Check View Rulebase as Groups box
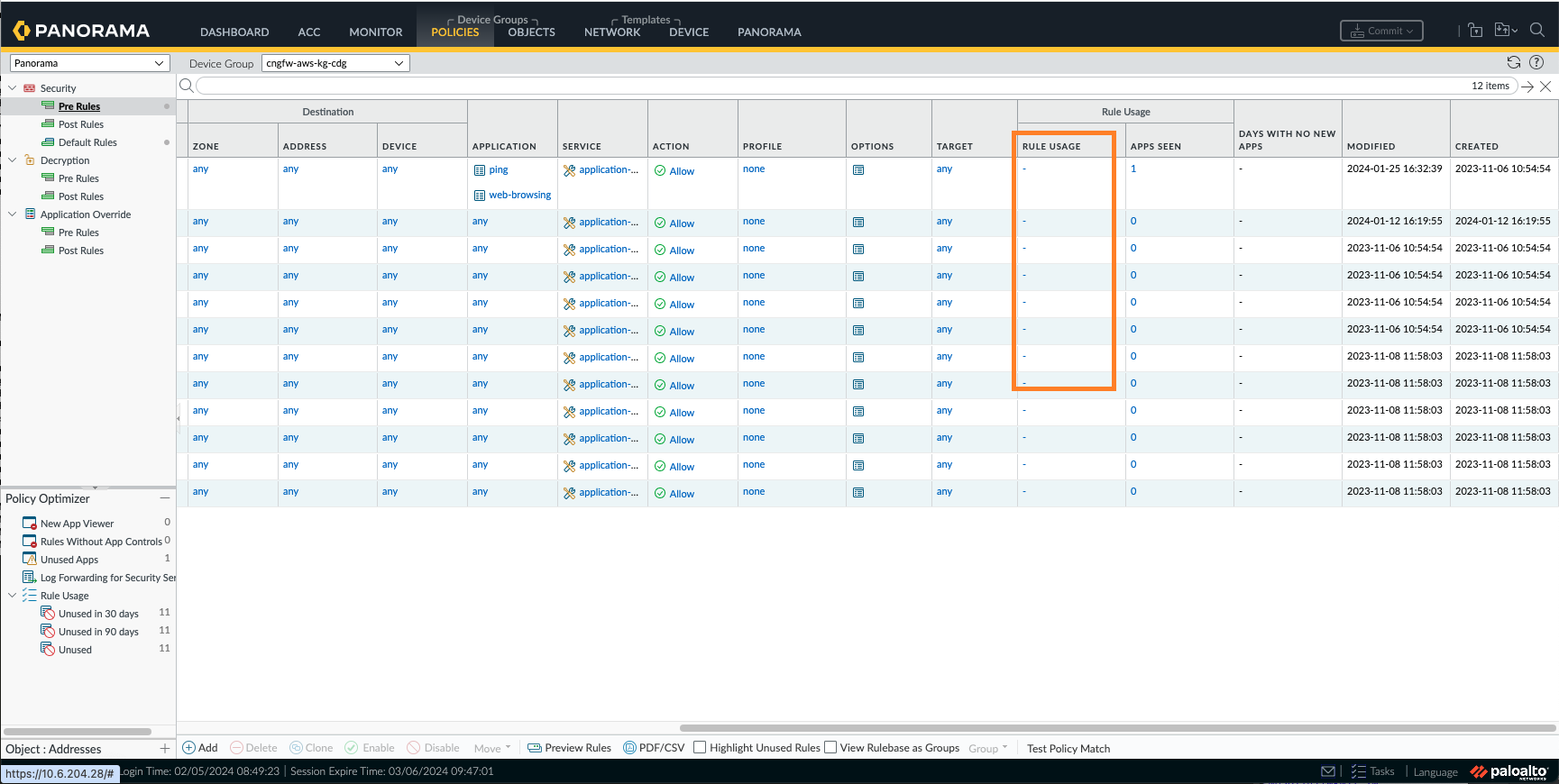This screenshot has width=1559, height=784. click(x=830, y=747)
